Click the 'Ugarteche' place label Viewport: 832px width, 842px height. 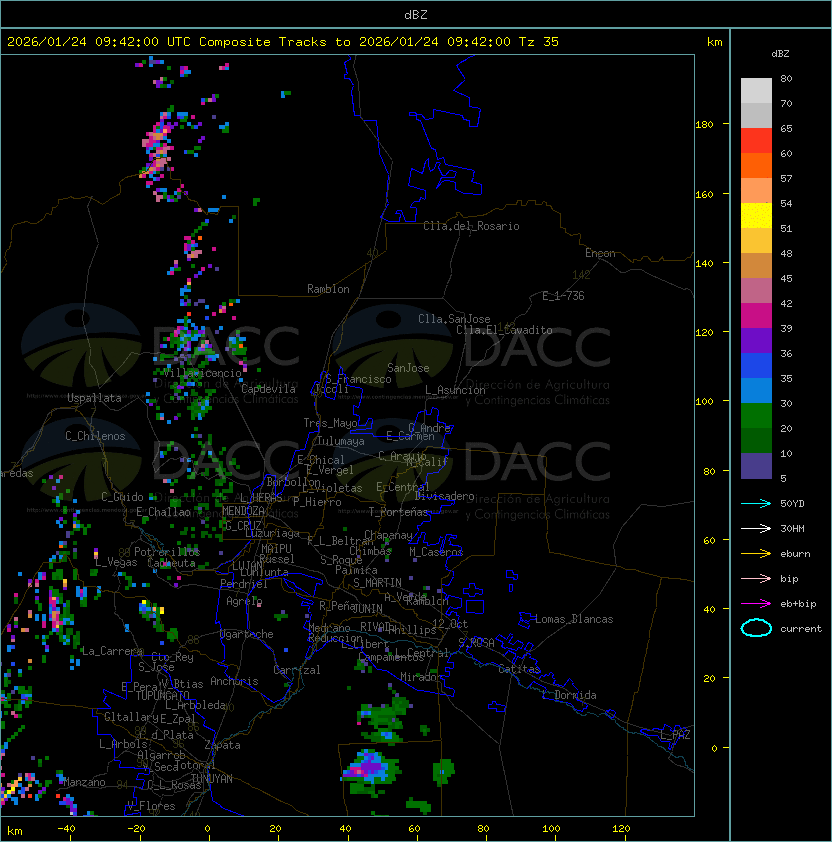pyautogui.click(x=247, y=634)
